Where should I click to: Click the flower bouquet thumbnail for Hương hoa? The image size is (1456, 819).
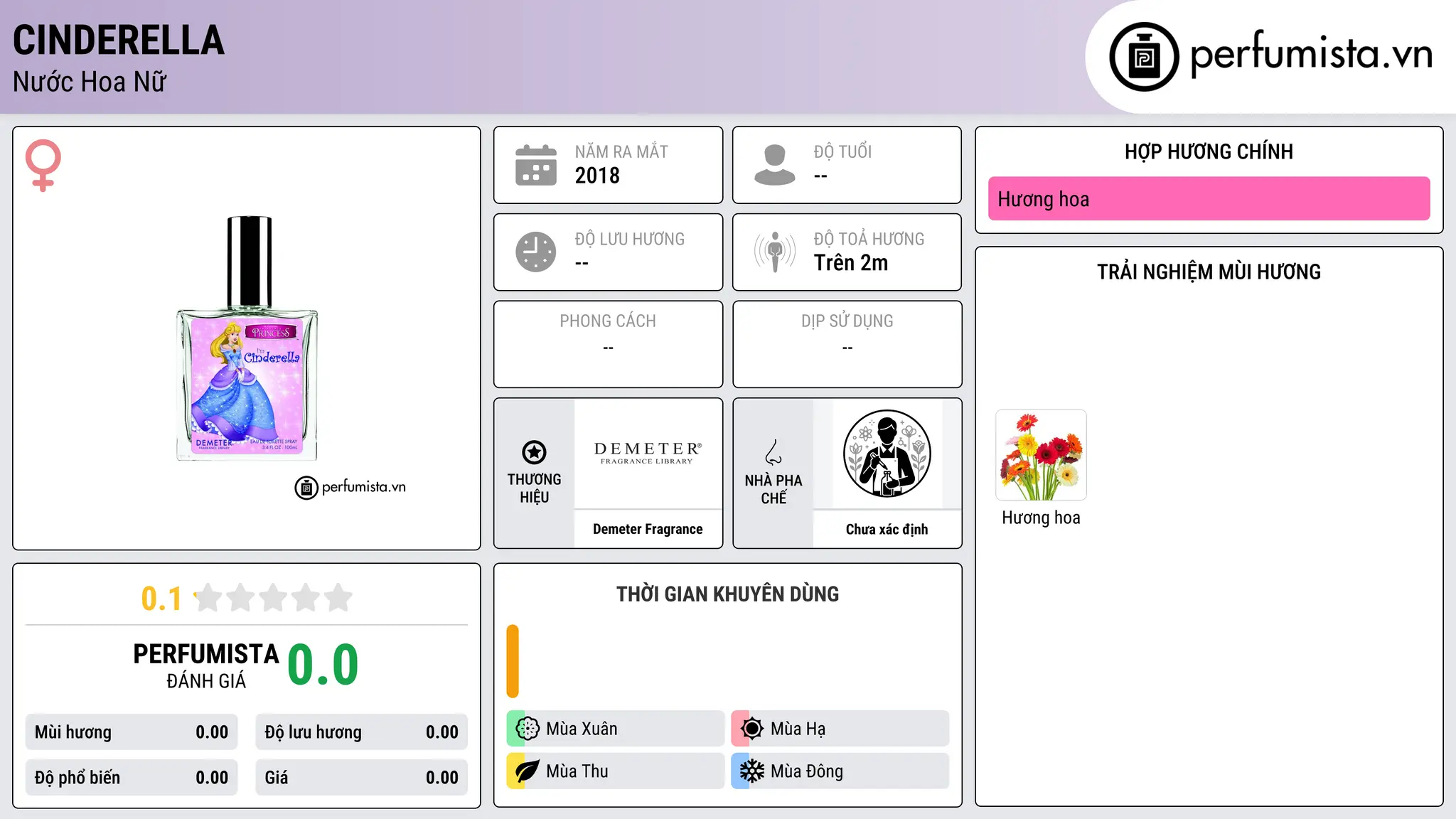click(x=1041, y=455)
